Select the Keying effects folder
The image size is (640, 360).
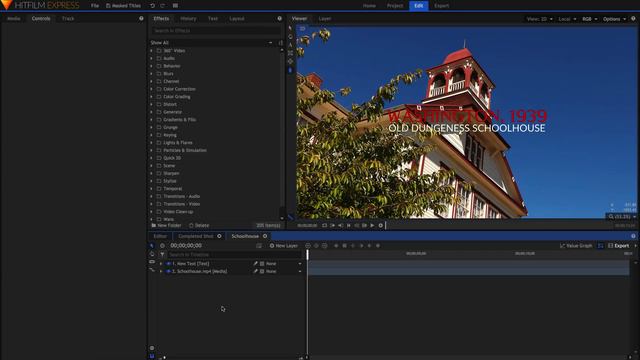tap(170, 135)
